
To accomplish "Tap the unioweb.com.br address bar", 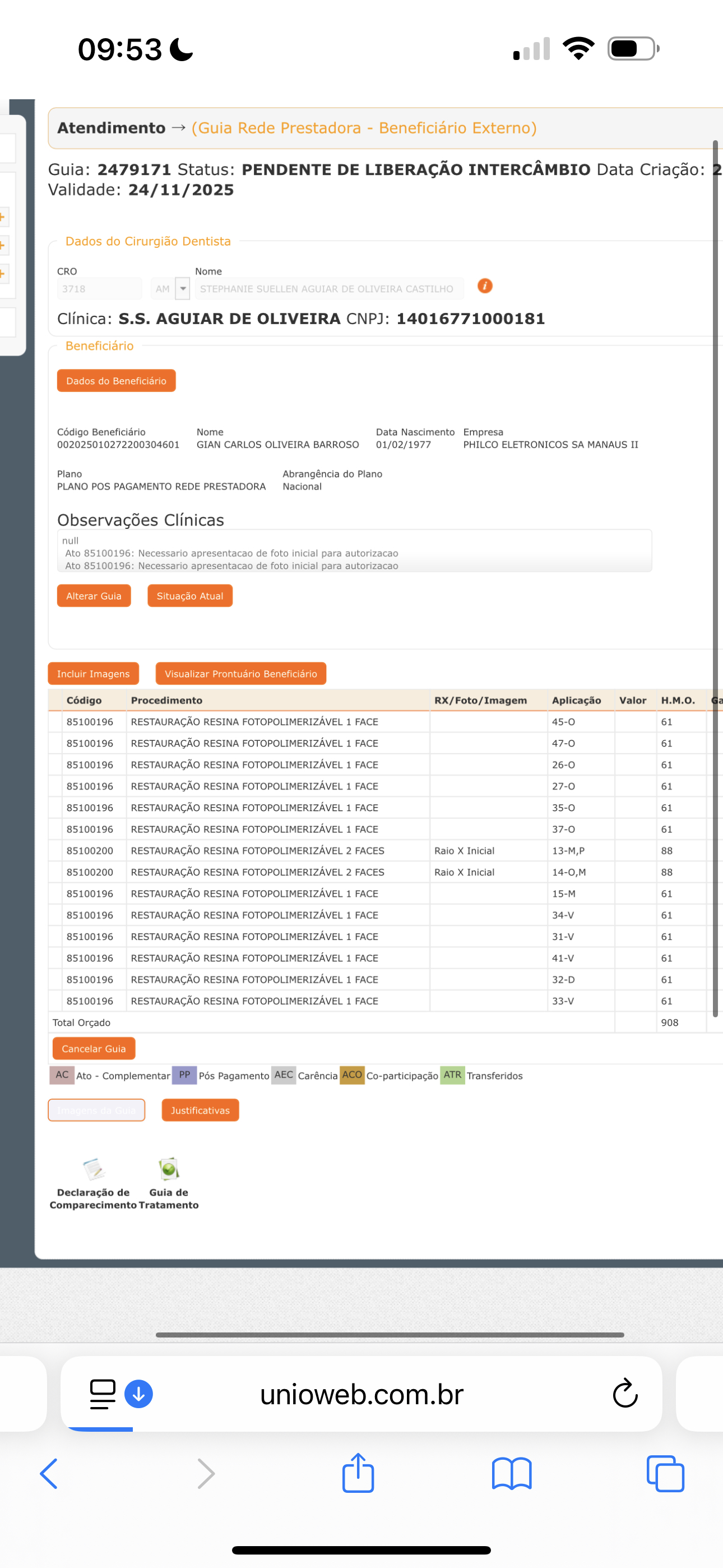I will [x=361, y=1394].
